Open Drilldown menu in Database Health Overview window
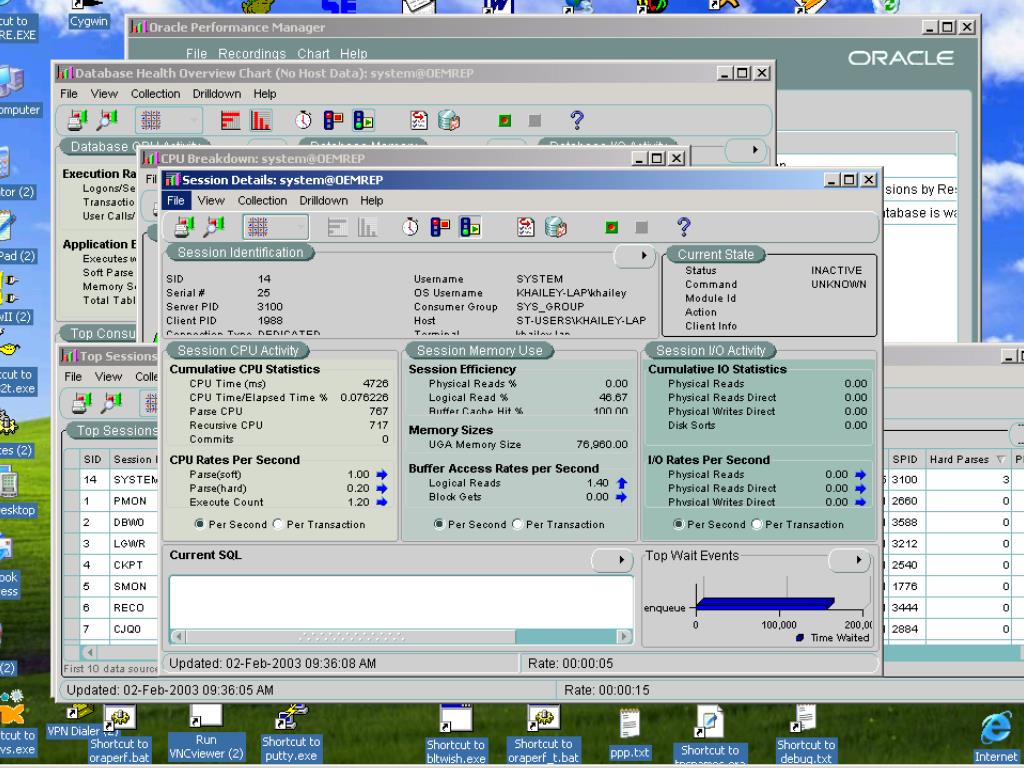The width and height of the screenshot is (1024, 768). (x=216, y=94)
